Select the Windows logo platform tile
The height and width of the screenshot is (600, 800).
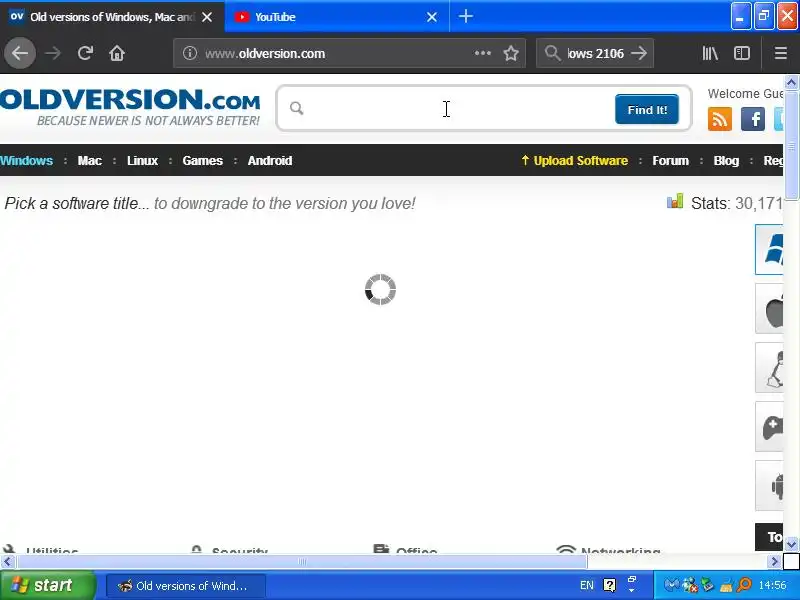[769, 249]
